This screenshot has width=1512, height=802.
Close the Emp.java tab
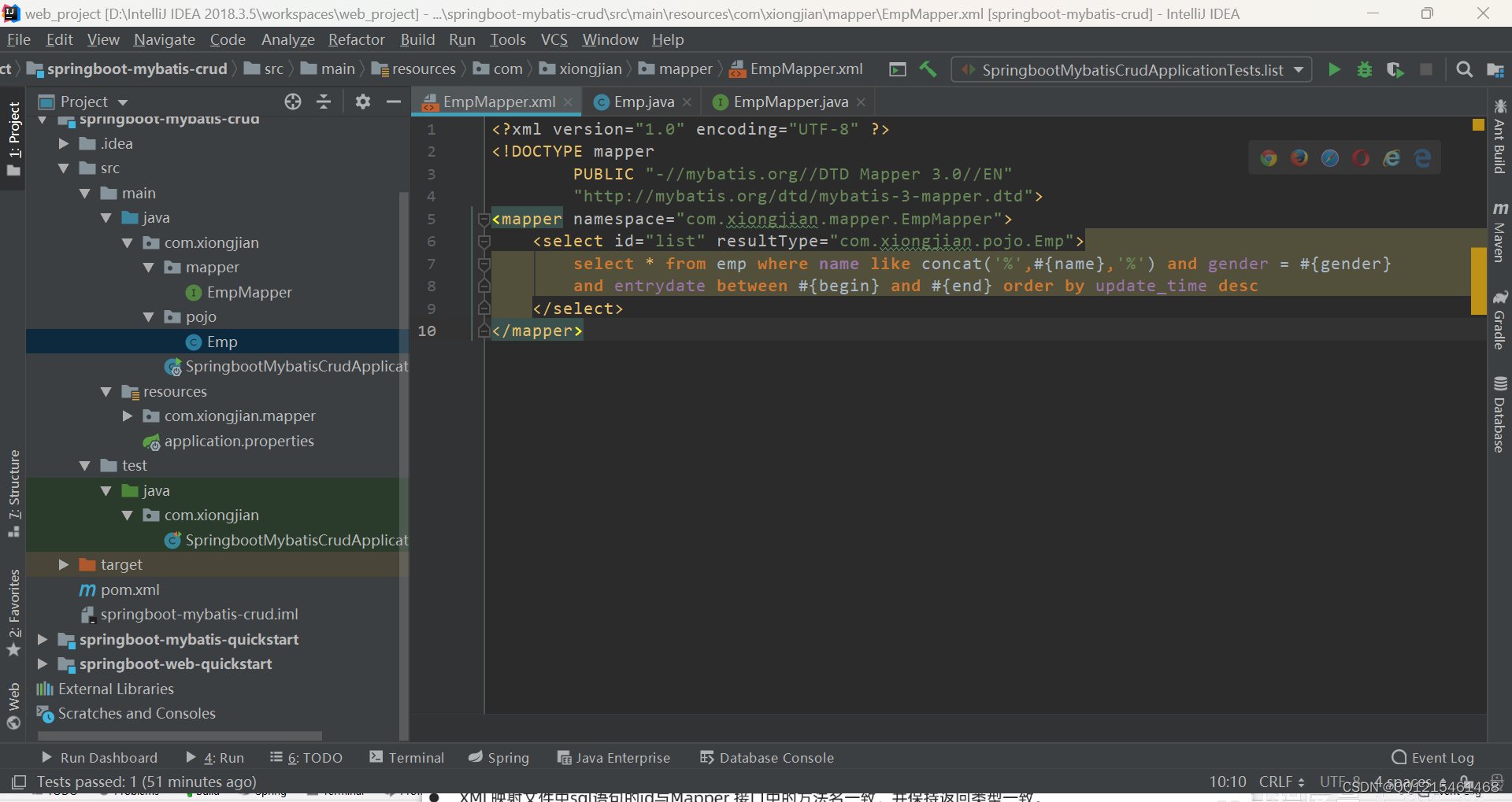pyautogui.click(x=687, y=102)
